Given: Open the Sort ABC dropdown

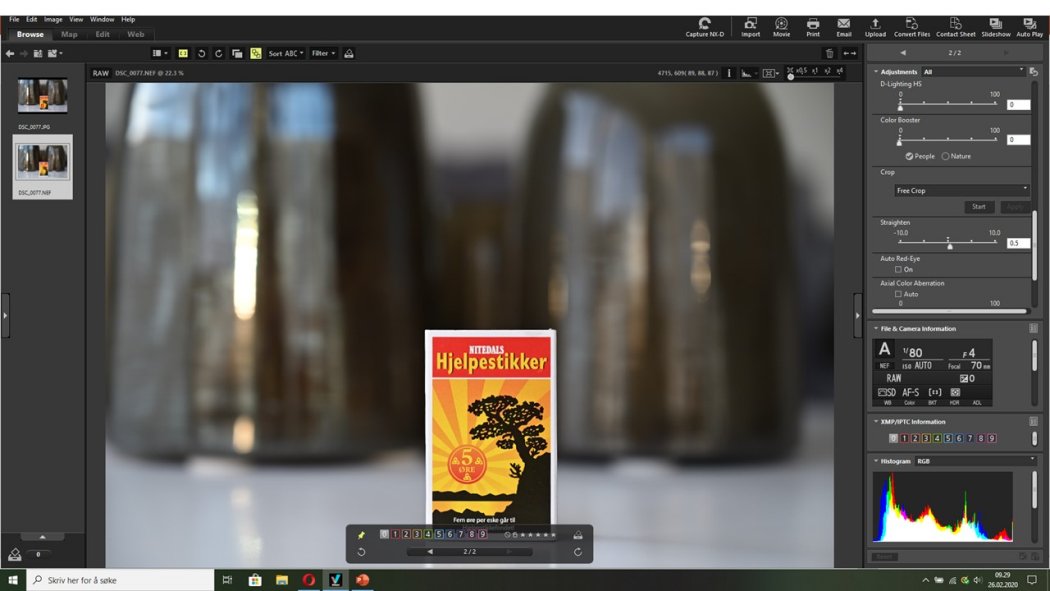Looking at the screenshot, I should (x=285, y=53).
